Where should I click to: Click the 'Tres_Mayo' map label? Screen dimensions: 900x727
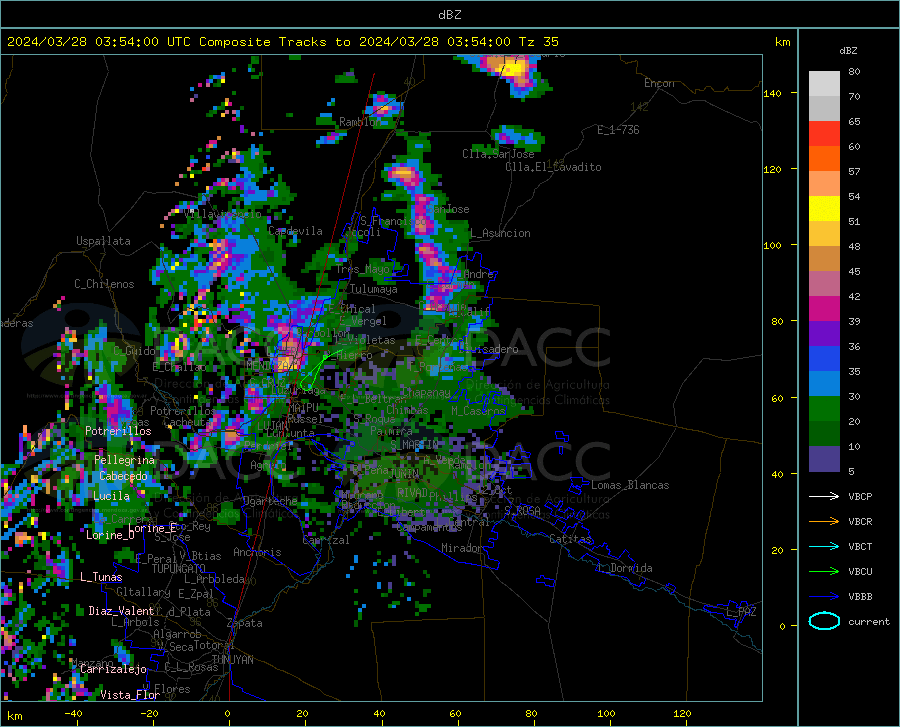point(363,269)
